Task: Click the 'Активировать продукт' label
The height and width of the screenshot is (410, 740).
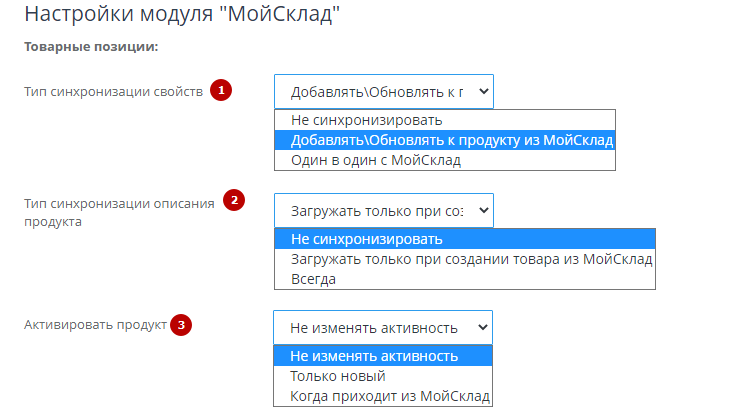Action: 95,325
